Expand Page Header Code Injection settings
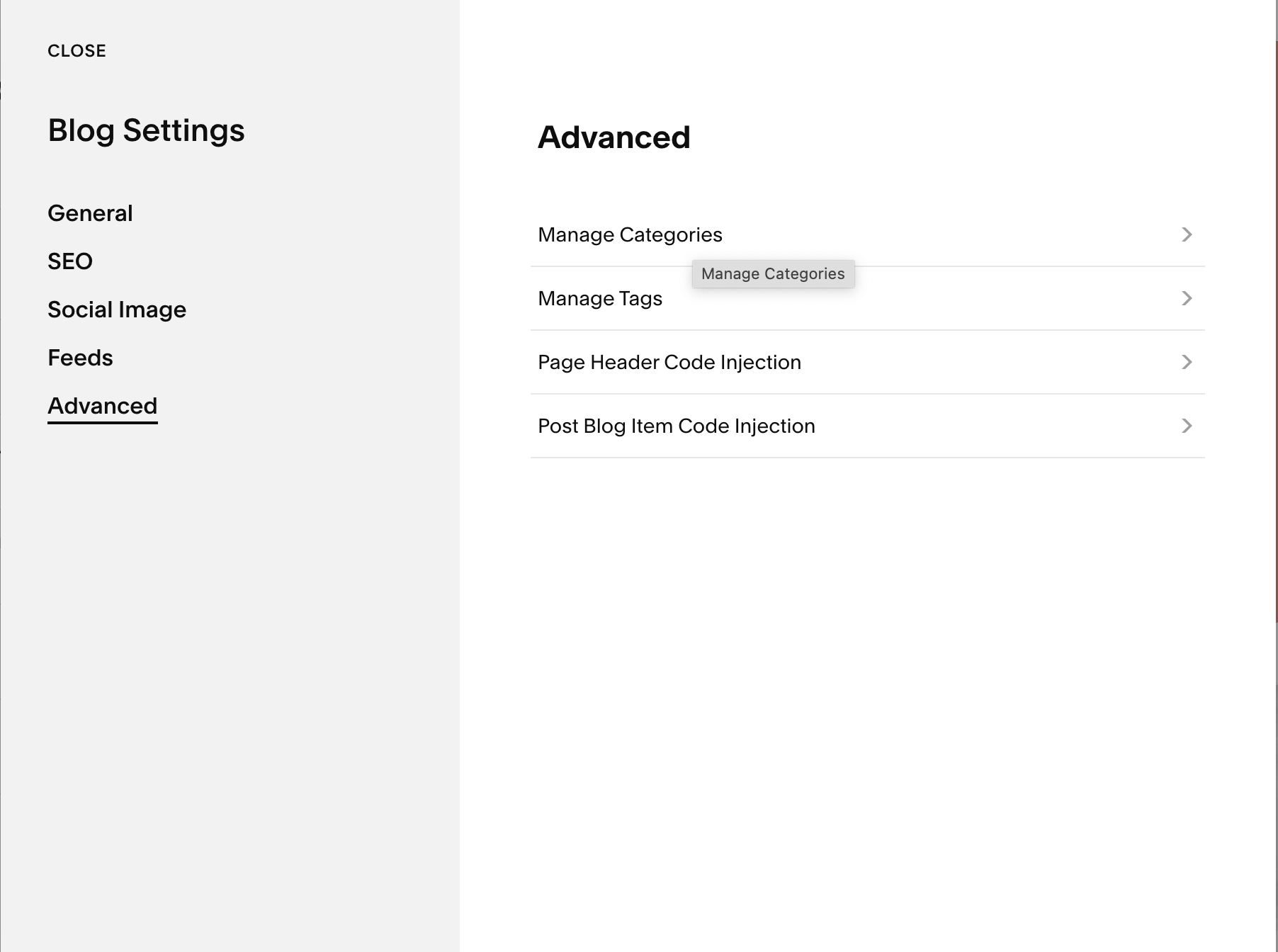The image size is (1278, 952). (867, 362)
